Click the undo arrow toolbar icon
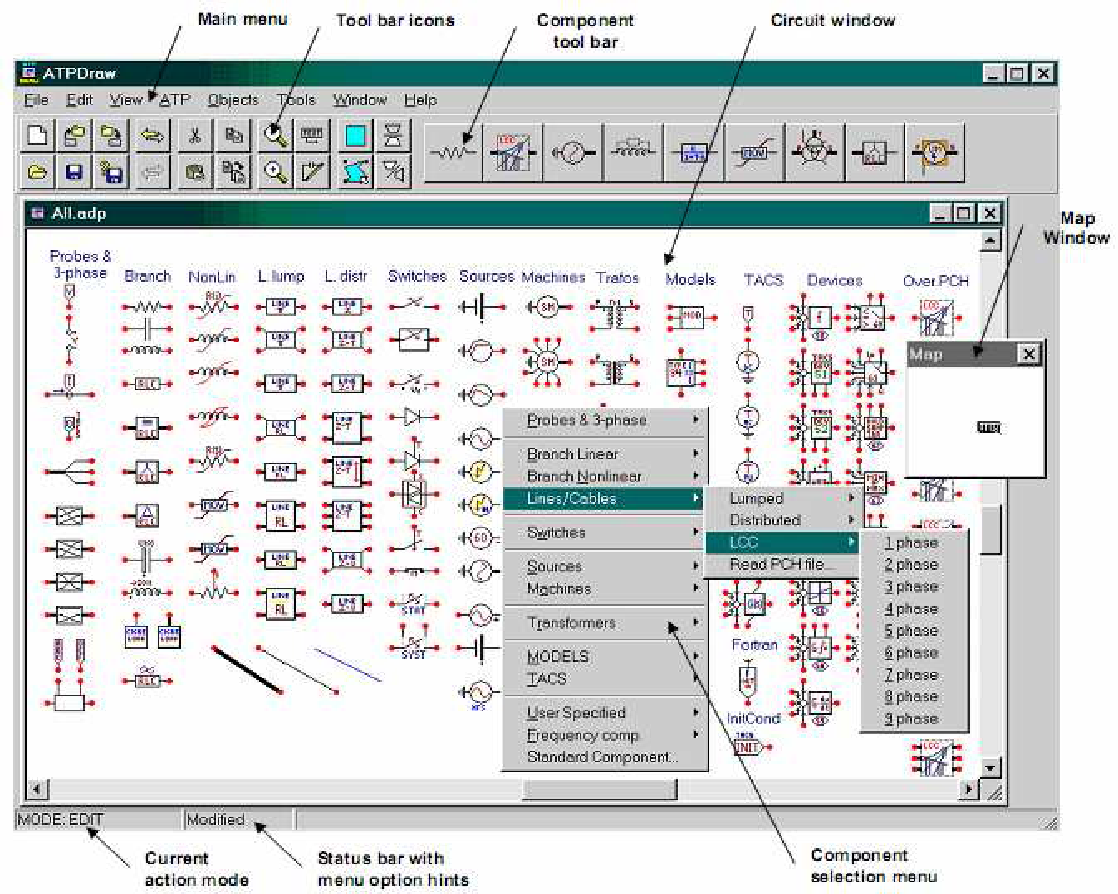Screen dimensions: 1118x894 (x=153, y=136)
